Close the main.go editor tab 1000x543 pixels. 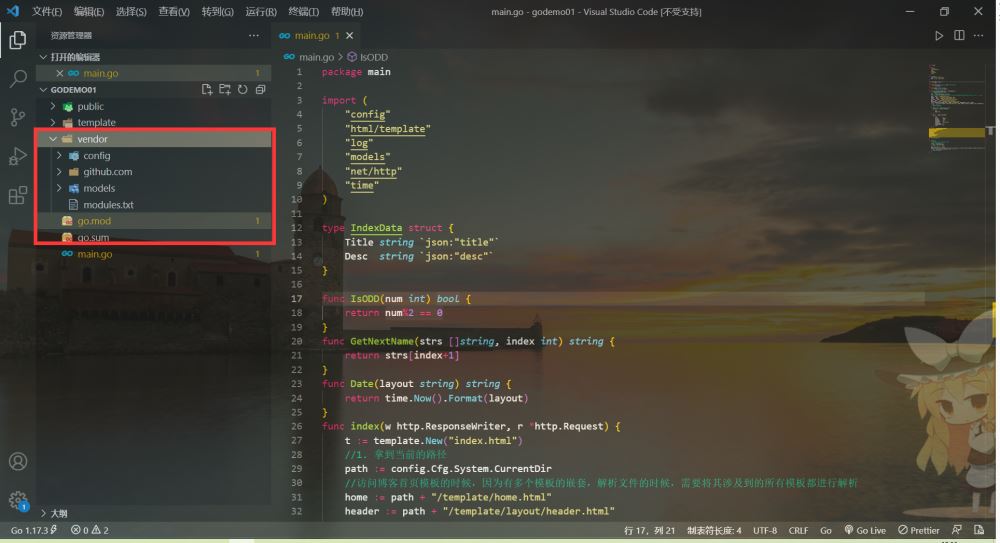pos(349,36)
